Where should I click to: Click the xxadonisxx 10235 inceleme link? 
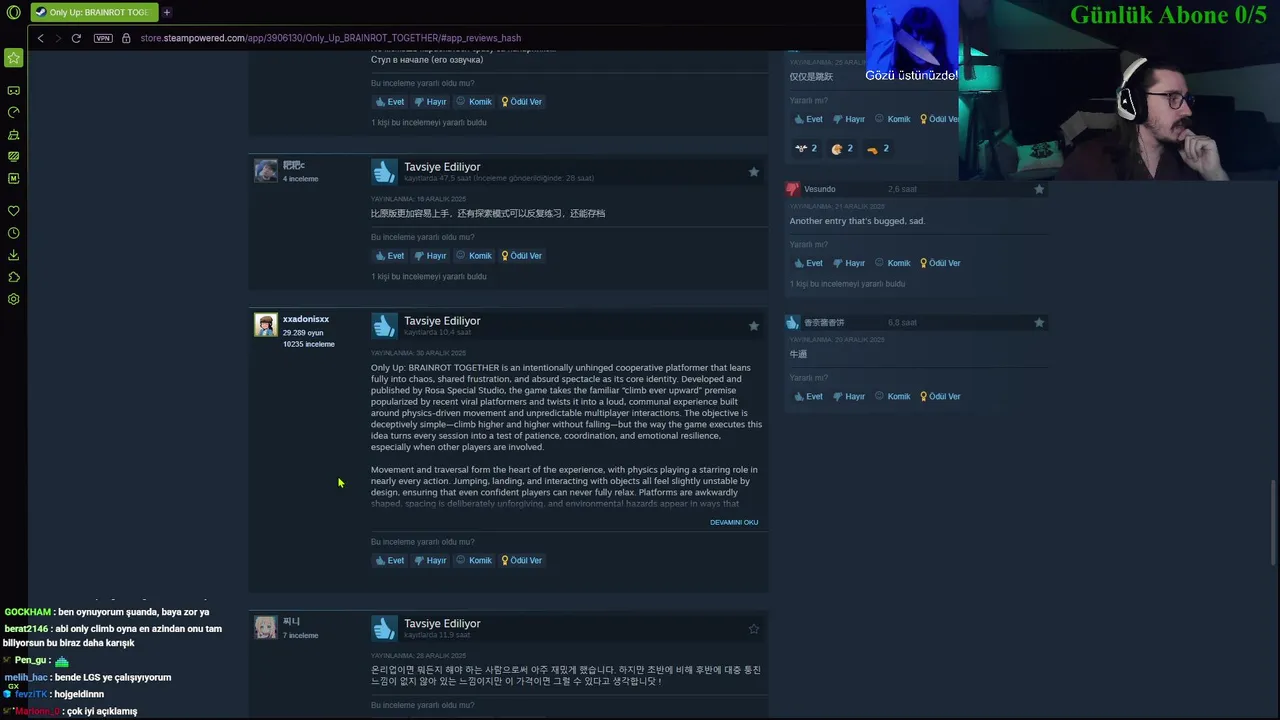tap(309, 344)
